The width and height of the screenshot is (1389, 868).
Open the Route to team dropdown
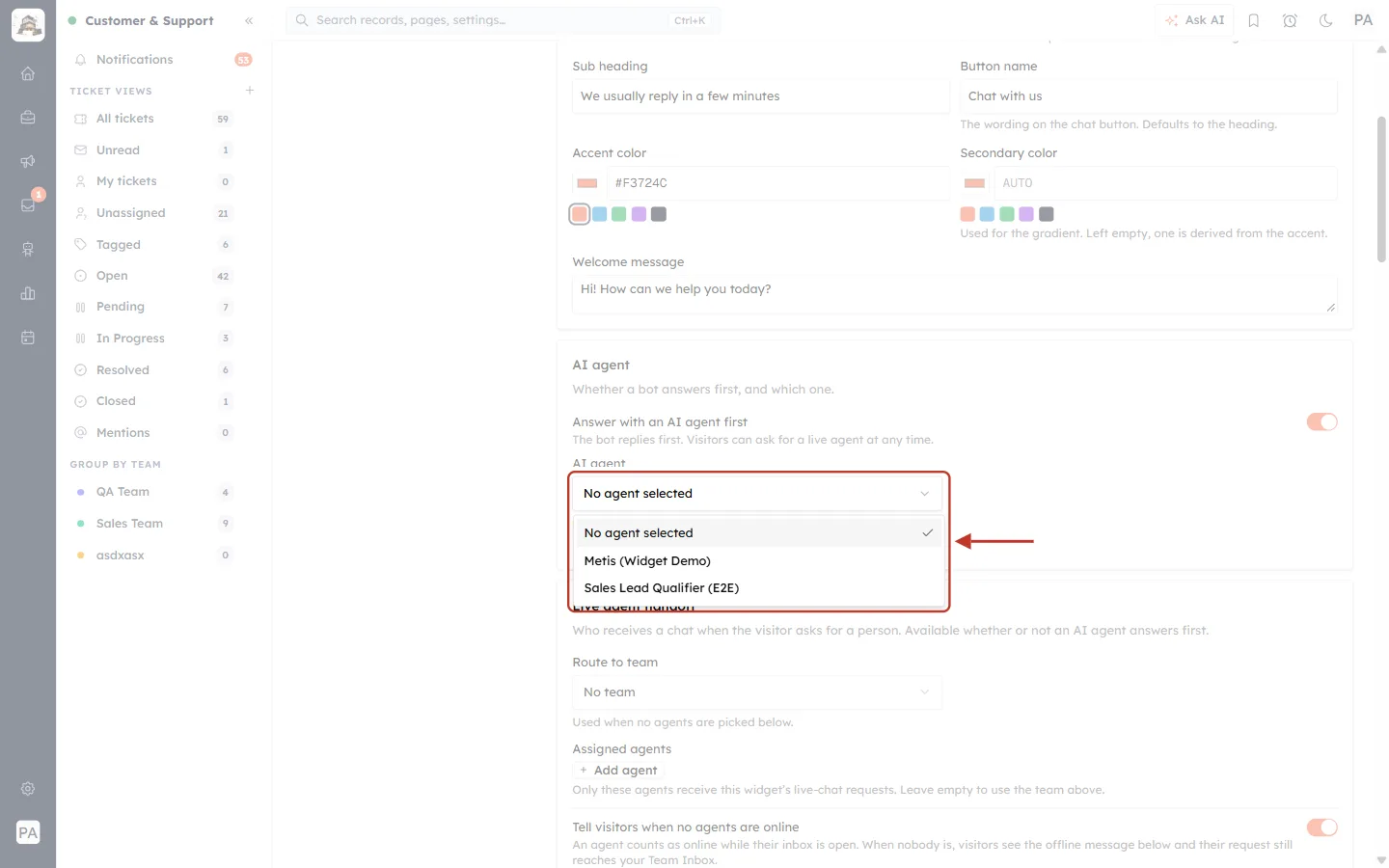pos(757,692)
